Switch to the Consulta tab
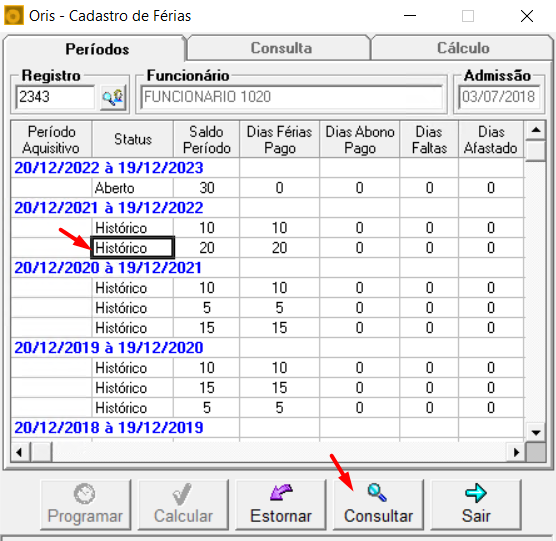The width and height of the screenshot is (556, 541). tap(281, 48)
